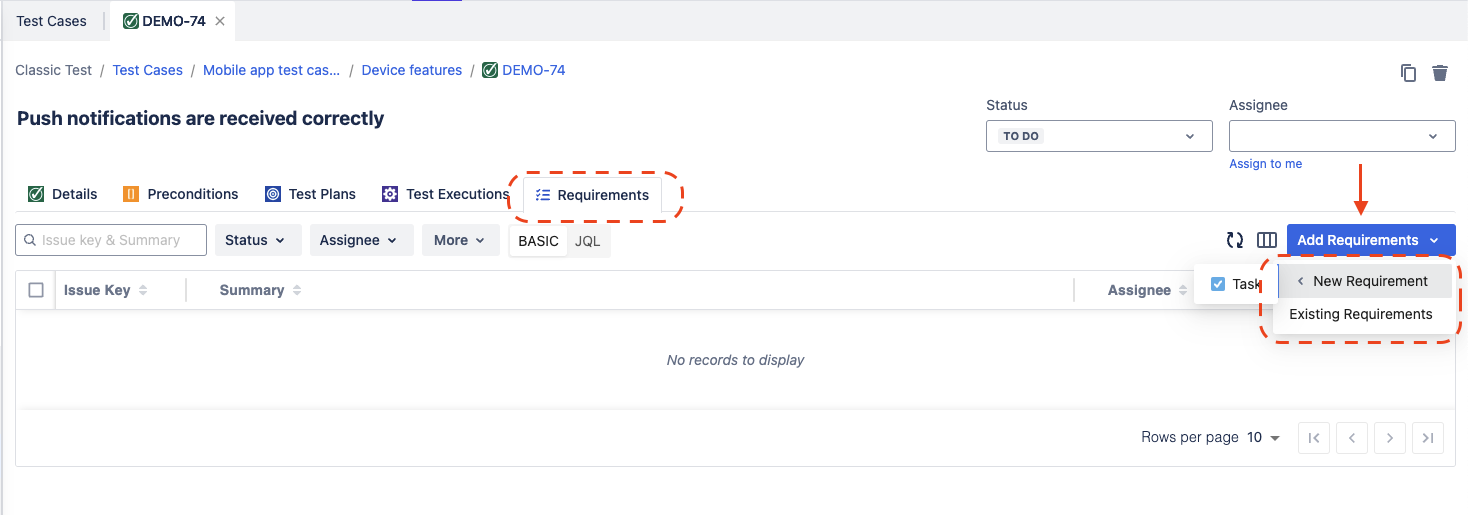Sort by Issue Key column arrows

pos(143,290)
